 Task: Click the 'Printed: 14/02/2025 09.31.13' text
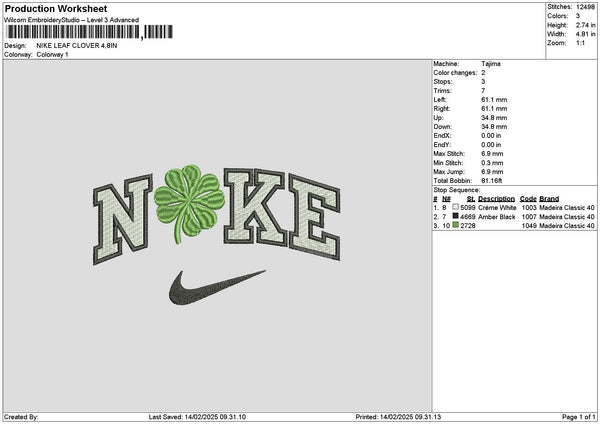click(x=398, y=417)
